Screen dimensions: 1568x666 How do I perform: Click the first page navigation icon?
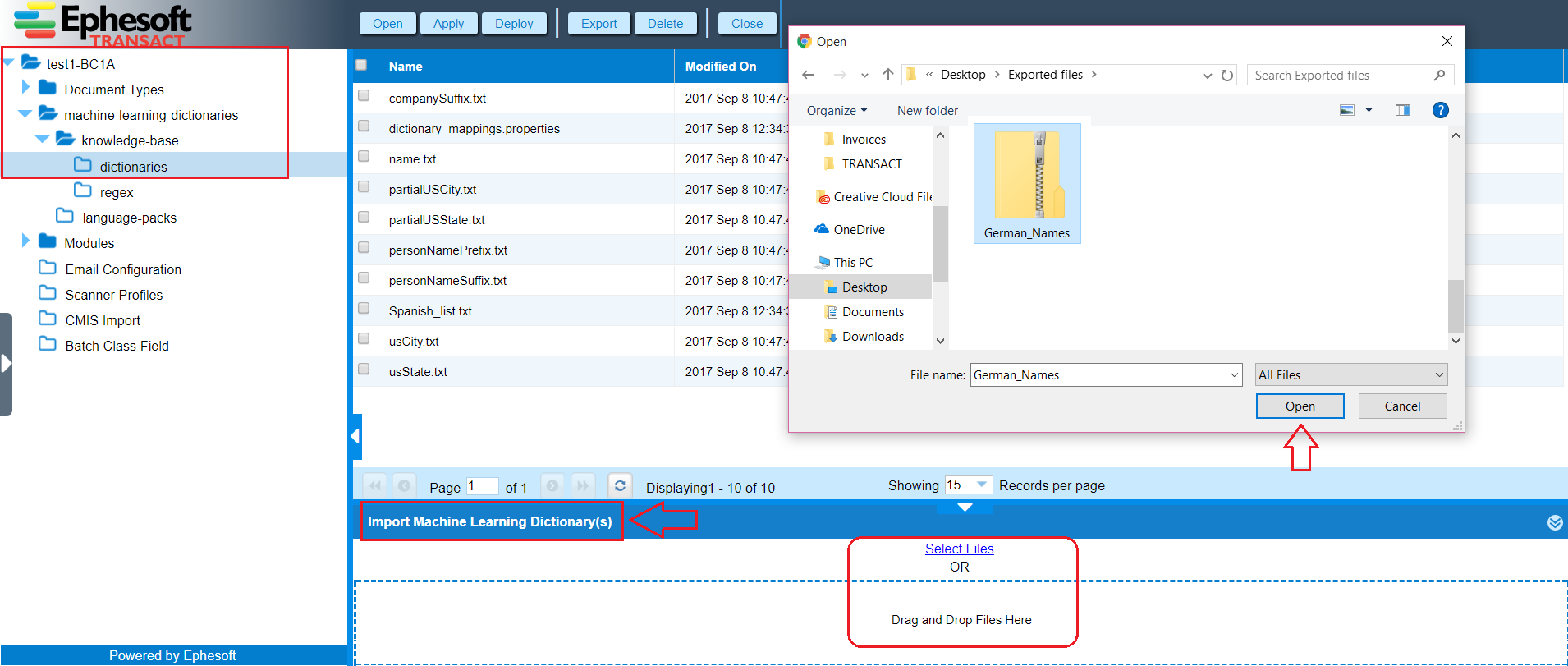tap(375, 485)
